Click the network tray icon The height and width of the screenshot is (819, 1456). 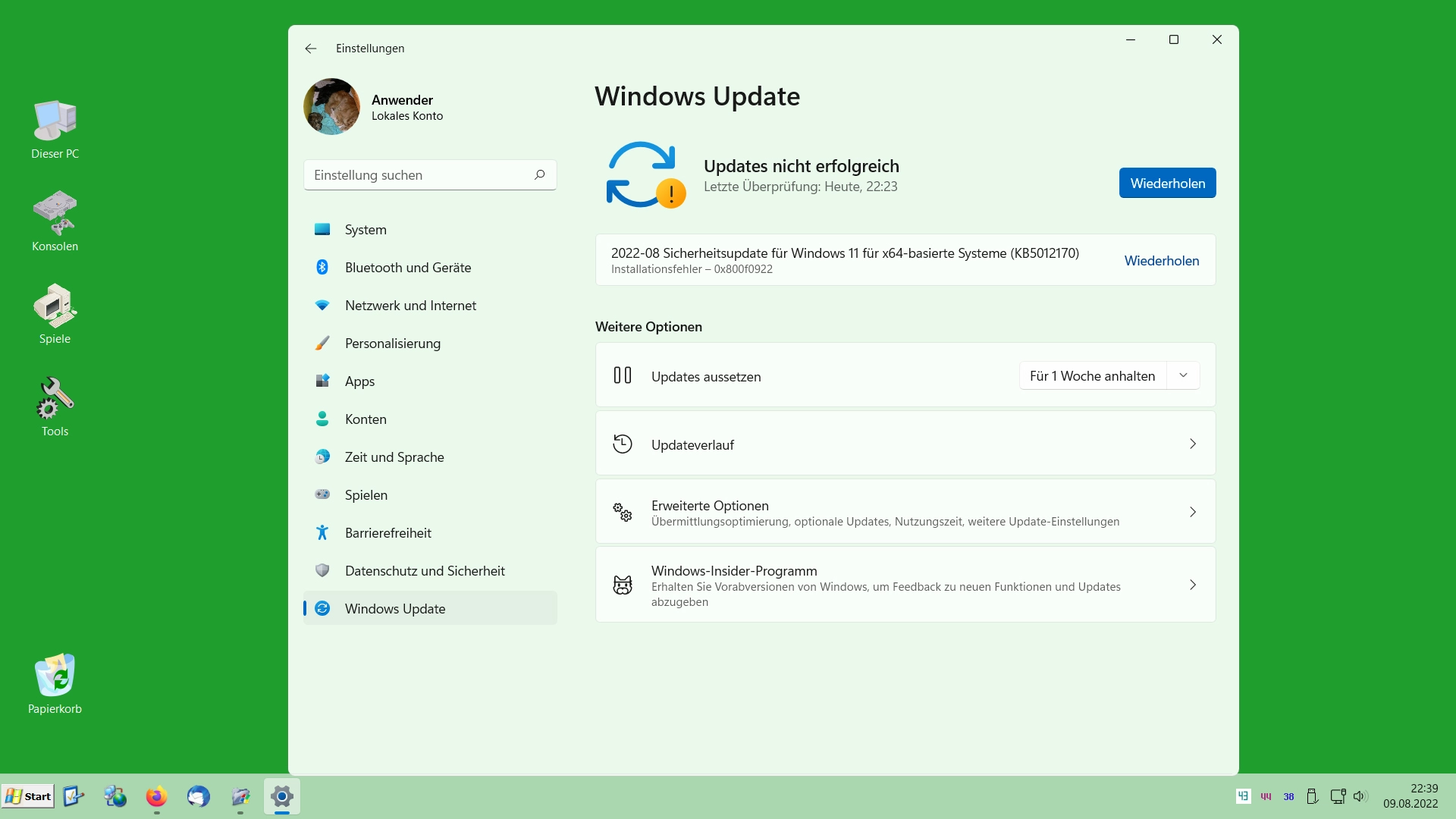1338,796
